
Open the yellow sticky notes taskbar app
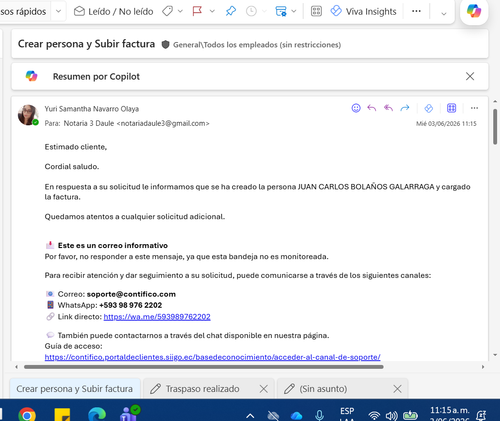(x=62, y=414)
